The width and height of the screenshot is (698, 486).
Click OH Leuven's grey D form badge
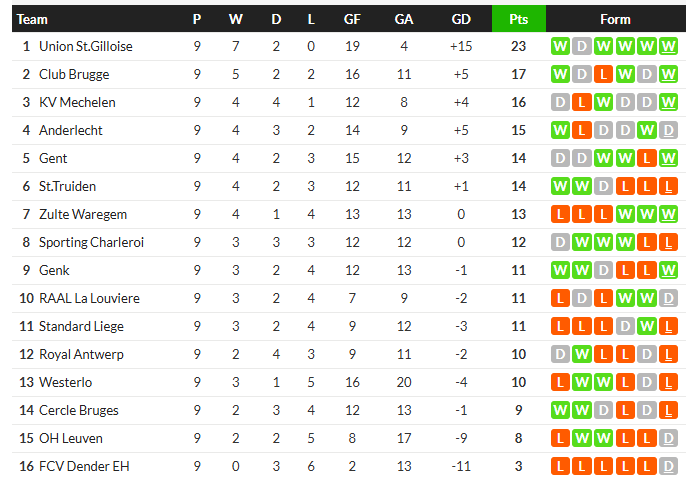pyautogui.click(x=668, y=438)
